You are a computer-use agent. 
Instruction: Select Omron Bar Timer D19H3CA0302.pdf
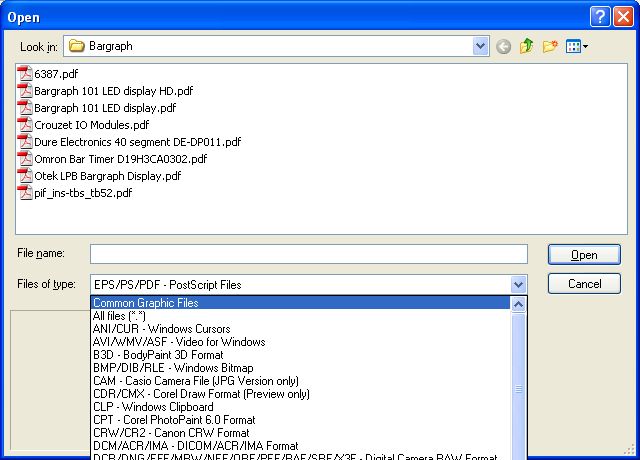coord(120,159)
